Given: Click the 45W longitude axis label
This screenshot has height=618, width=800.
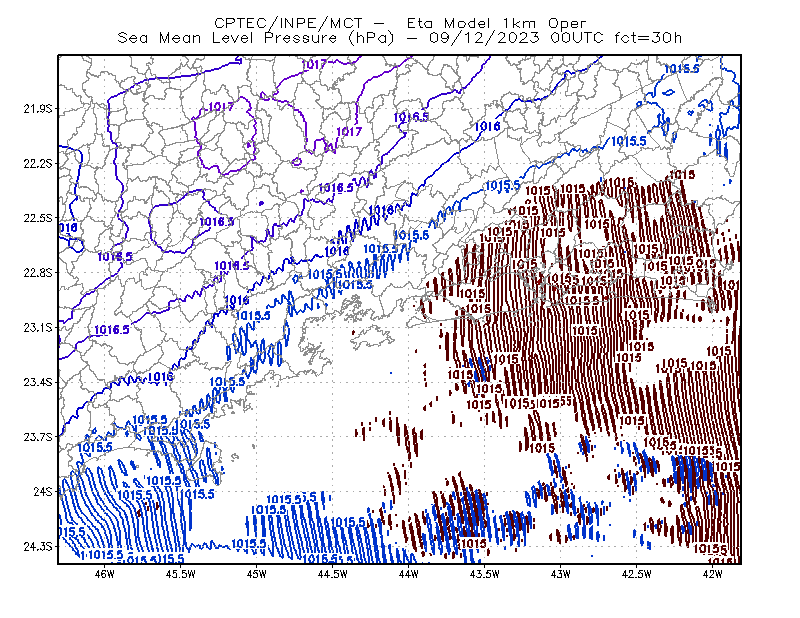Looking at the screenshot, I should [x=257, y=574].
